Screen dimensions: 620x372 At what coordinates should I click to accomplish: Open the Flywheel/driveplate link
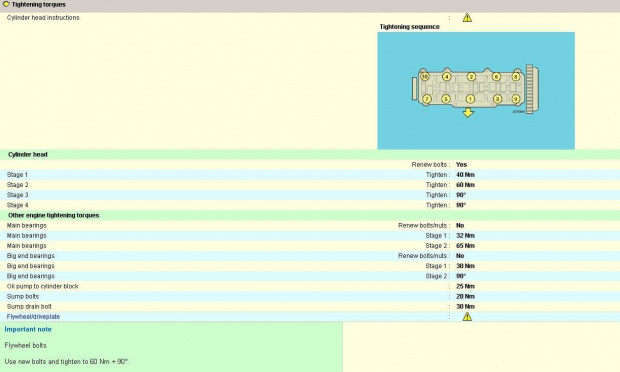coord(33,317)
